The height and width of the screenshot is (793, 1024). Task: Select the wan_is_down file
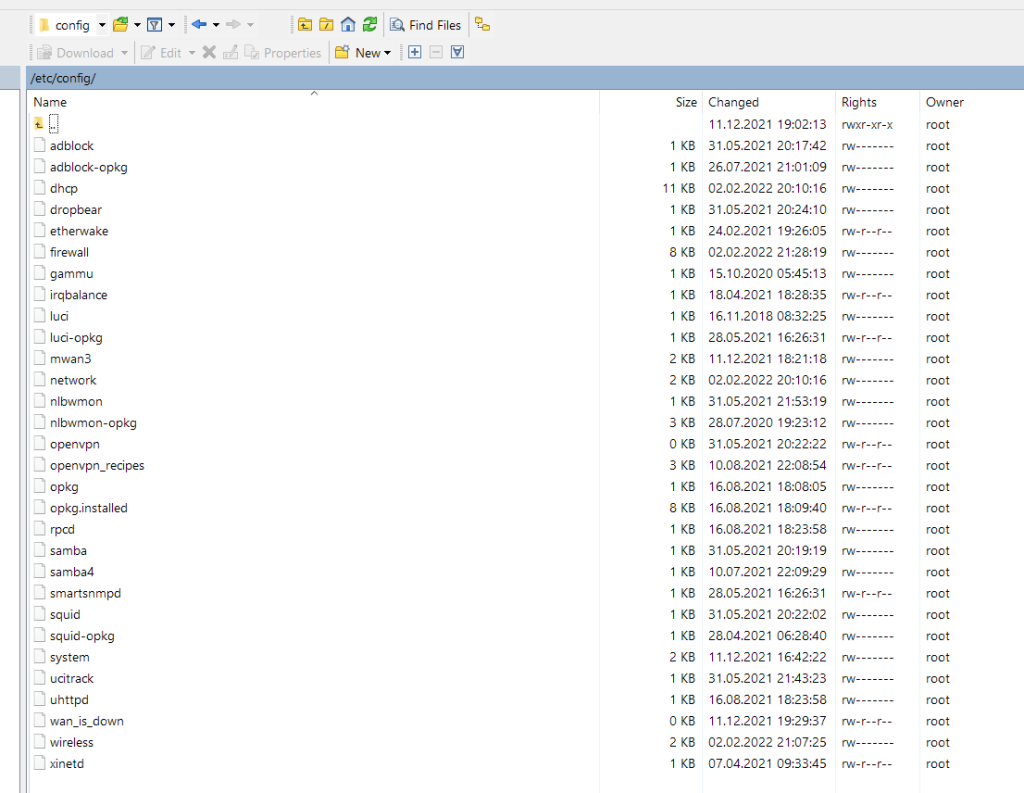pos(86,721)
